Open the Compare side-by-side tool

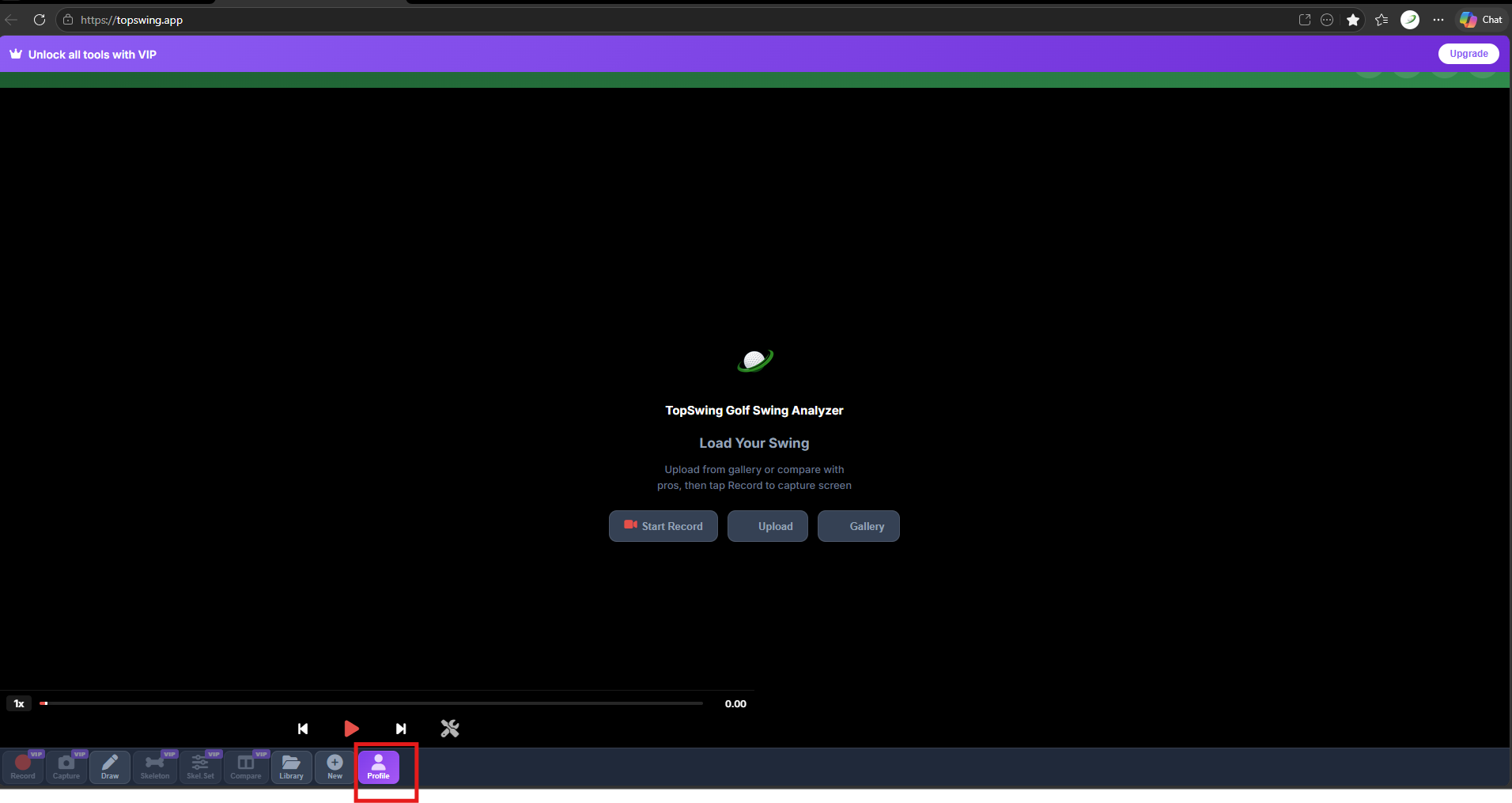coord(246,767)
